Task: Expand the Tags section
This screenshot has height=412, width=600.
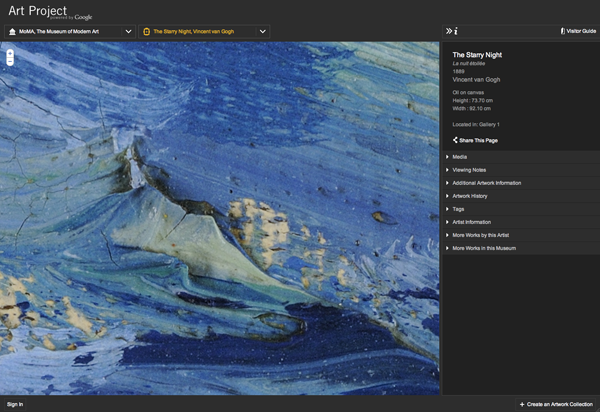Action: click(521, 209)
